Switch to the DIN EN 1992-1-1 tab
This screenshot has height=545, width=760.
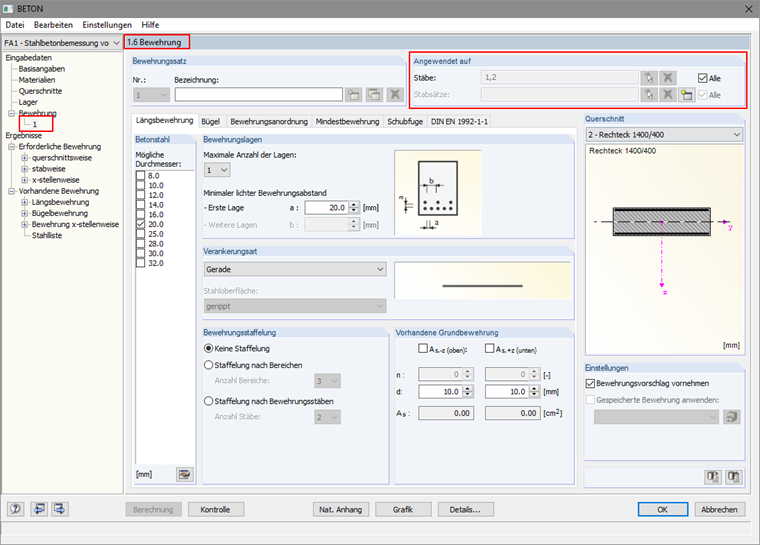click(x=459, y=121)
